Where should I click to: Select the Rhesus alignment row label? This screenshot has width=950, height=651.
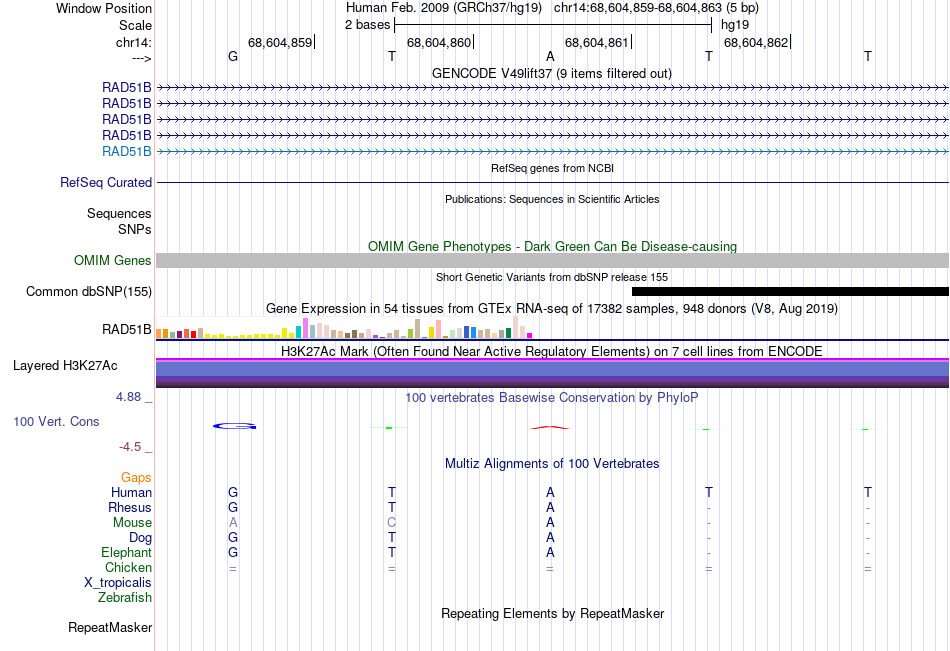(130, 507)
